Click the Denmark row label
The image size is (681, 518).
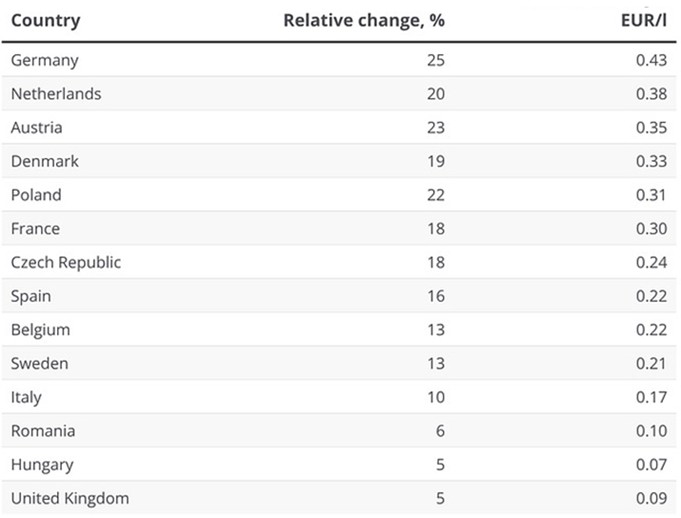click(45, 161)
